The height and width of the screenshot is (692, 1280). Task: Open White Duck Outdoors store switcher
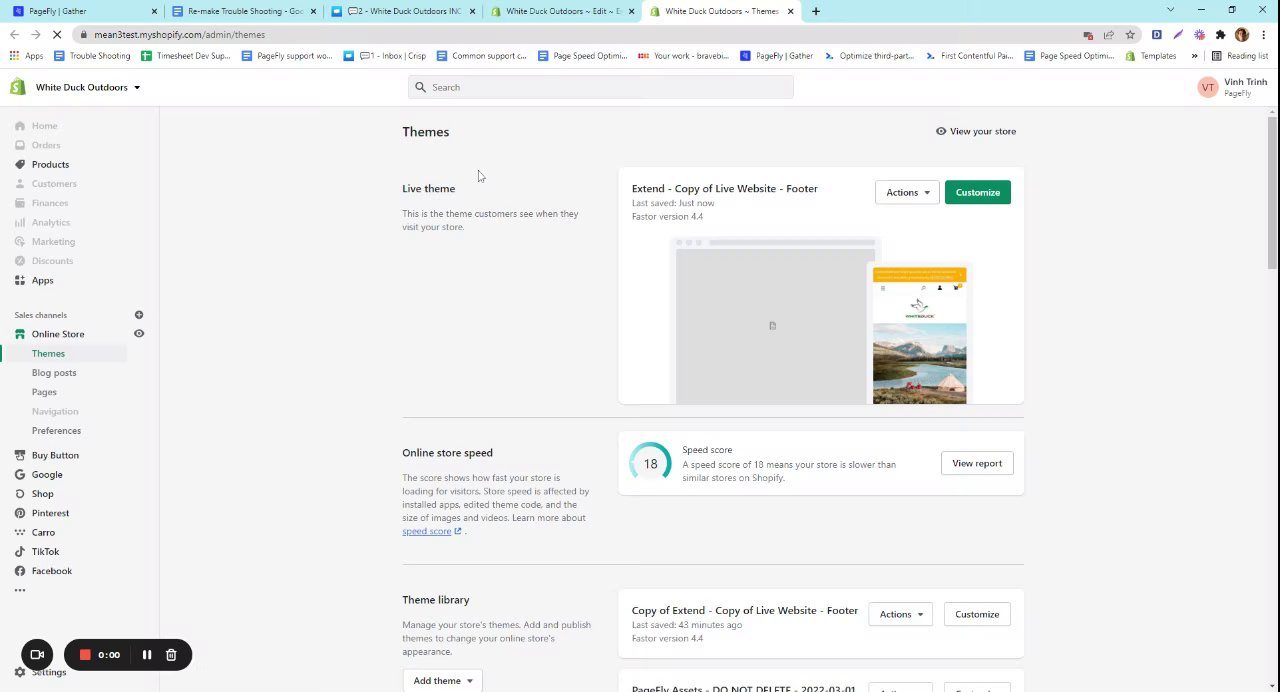pyautogui.click(x=88, y=87)
